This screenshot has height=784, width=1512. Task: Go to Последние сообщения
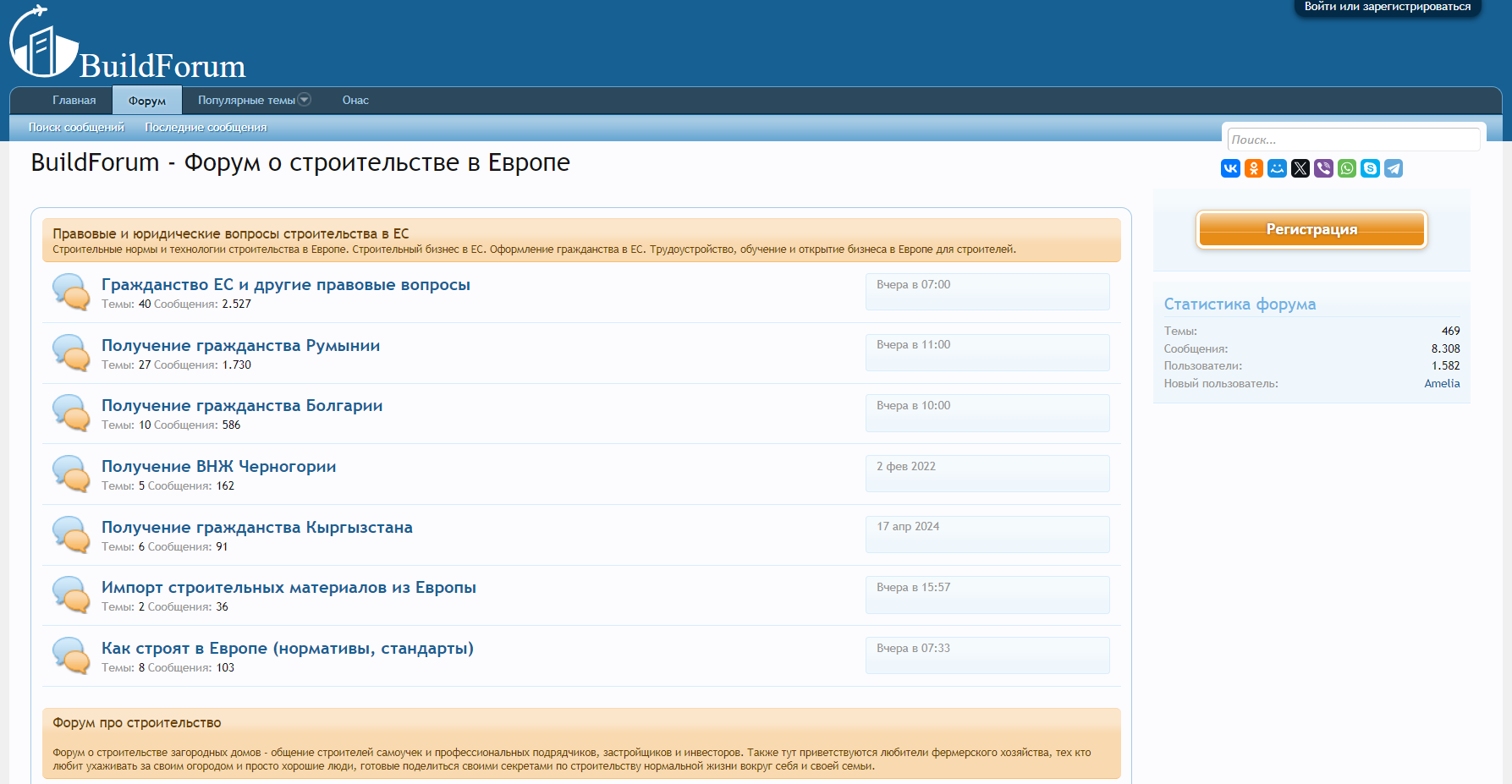click(206, 128)
